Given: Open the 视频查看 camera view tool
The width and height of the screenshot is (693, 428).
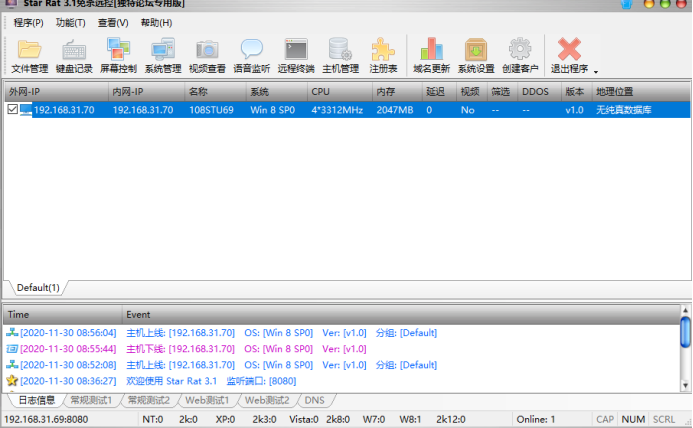Looking at the screenshot, I should (x=207, y=56).
